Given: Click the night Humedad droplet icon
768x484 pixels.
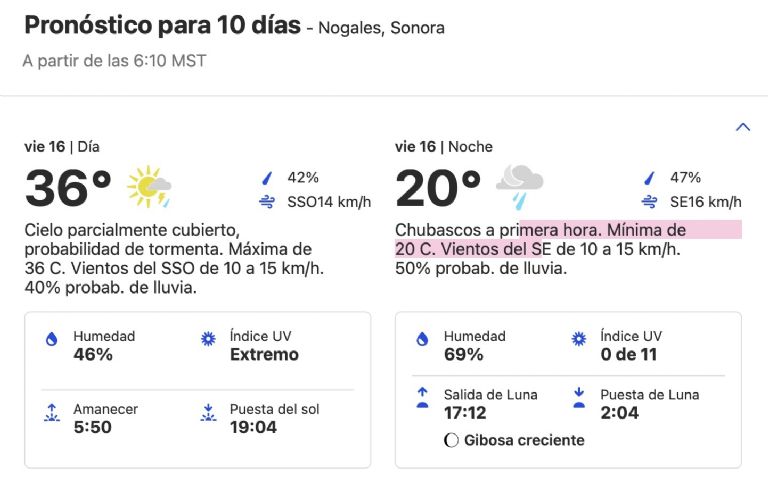Looking at the screenshot, I should [423, 340].
